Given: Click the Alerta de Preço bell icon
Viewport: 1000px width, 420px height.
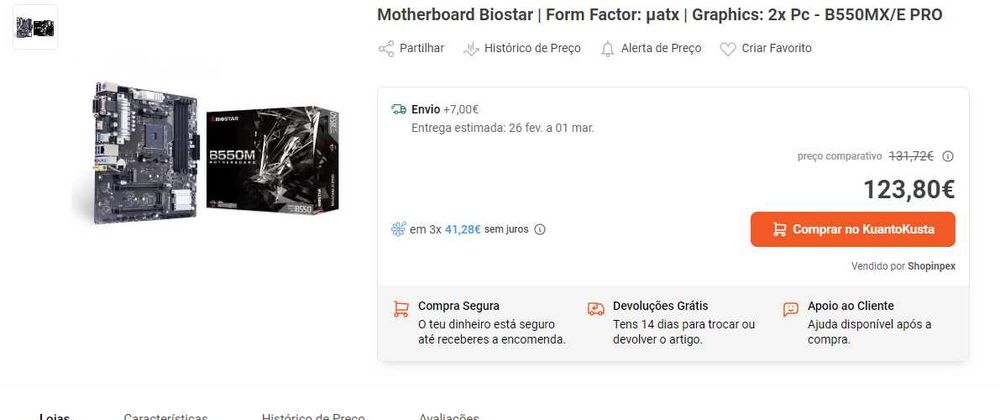Looking at the screenshot, I should [608, 48].
